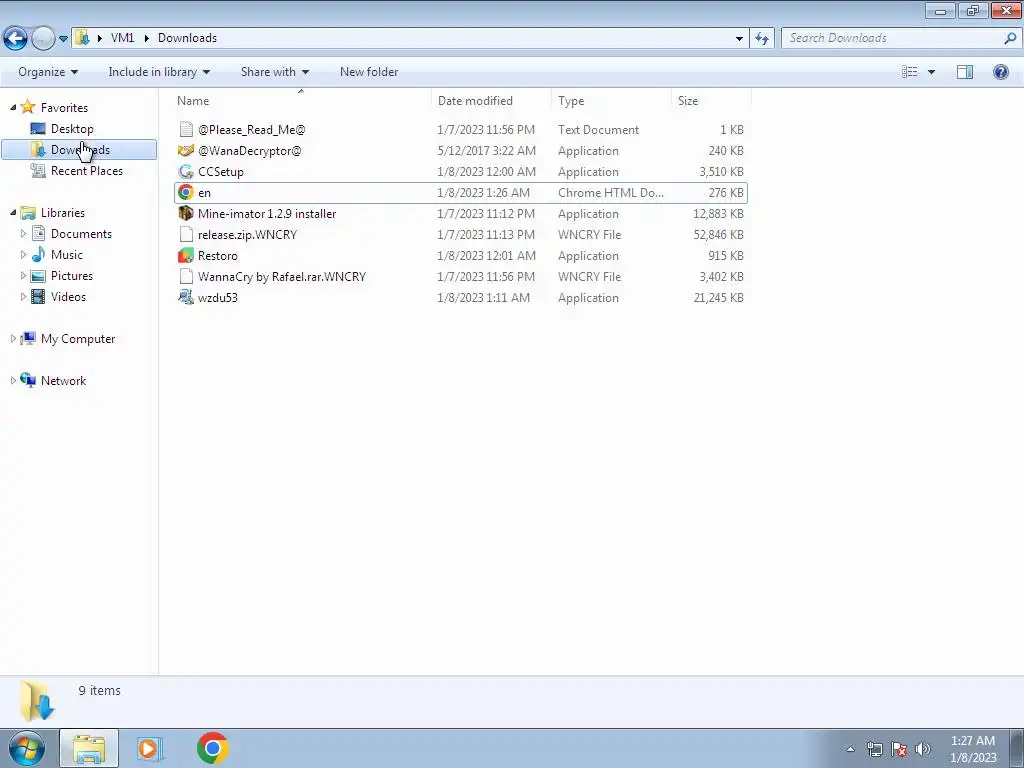Click the Network icon
Image resolution: width=1024 pixels, height=768 pixels.
[28, 380]
